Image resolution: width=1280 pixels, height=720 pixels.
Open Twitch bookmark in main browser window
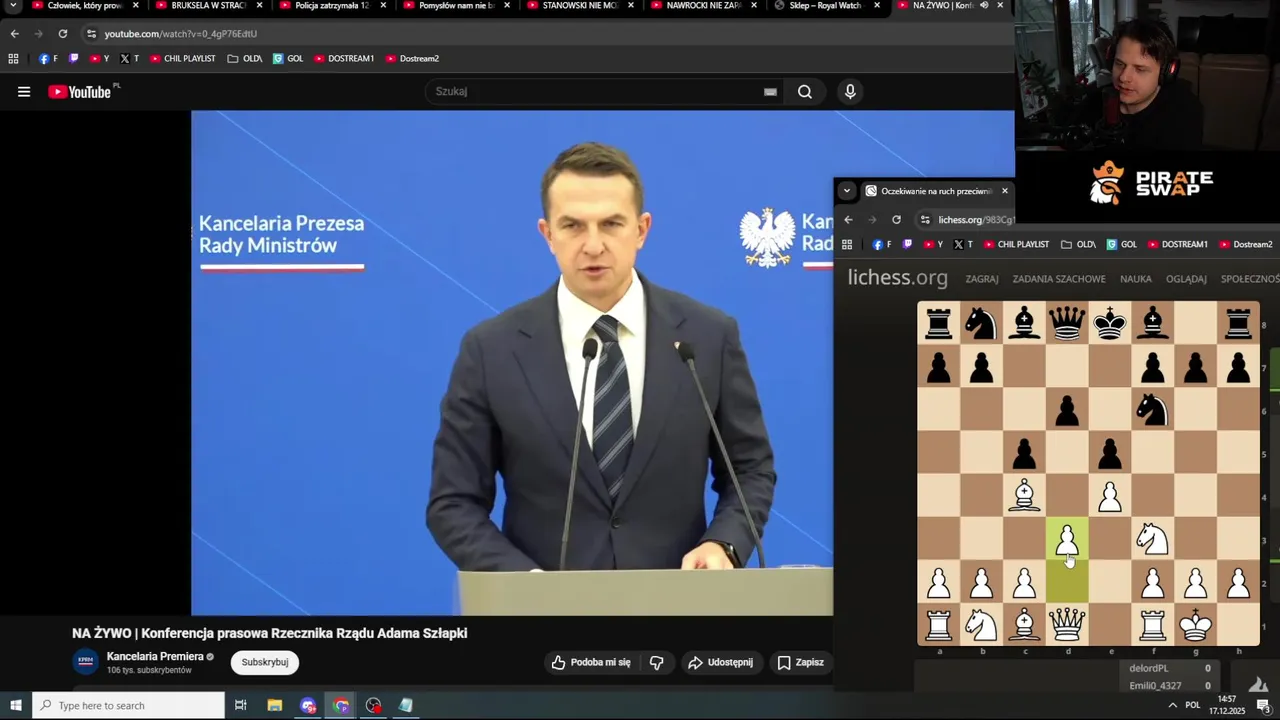pyautogui.click(x=73, y=58)
